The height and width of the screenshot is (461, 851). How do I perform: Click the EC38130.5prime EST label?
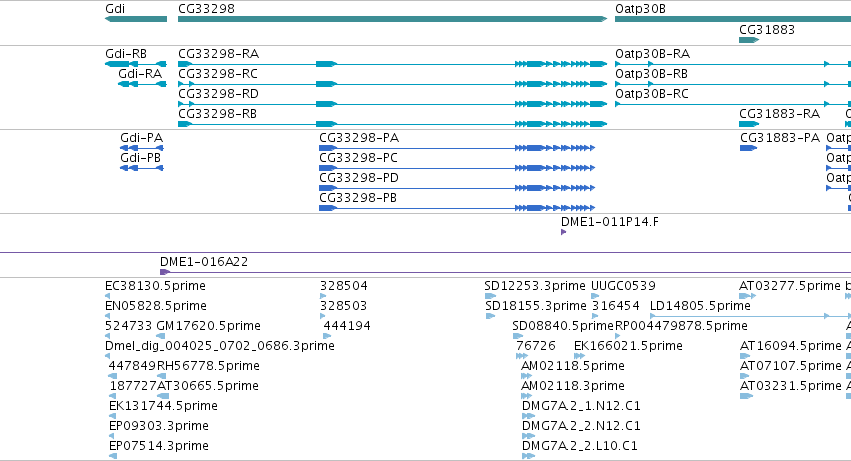pyautogui.click(x=155, y=286)
